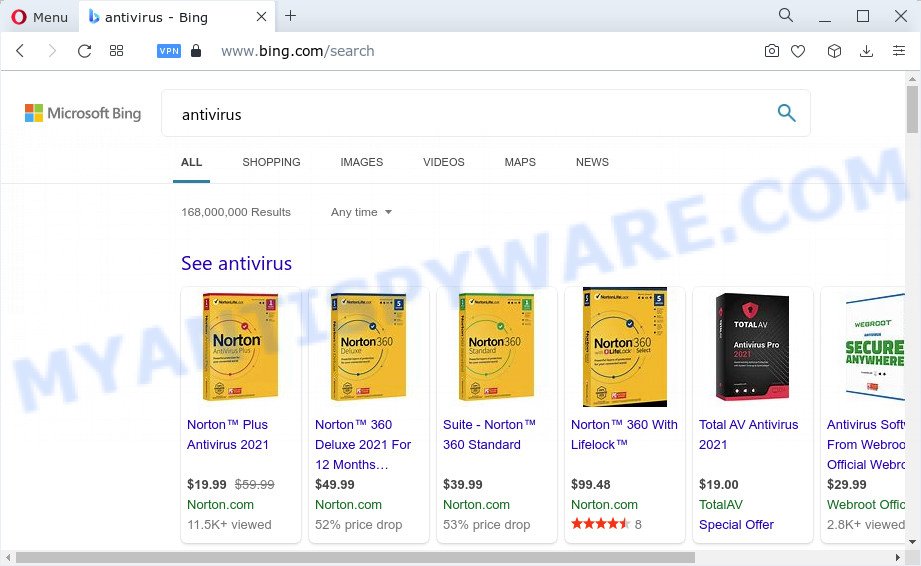Image resolution: width=921 pixels, height=566 pixels.
Task: Open the Easy Setup sliders icon
Action: tap(899, 51)
